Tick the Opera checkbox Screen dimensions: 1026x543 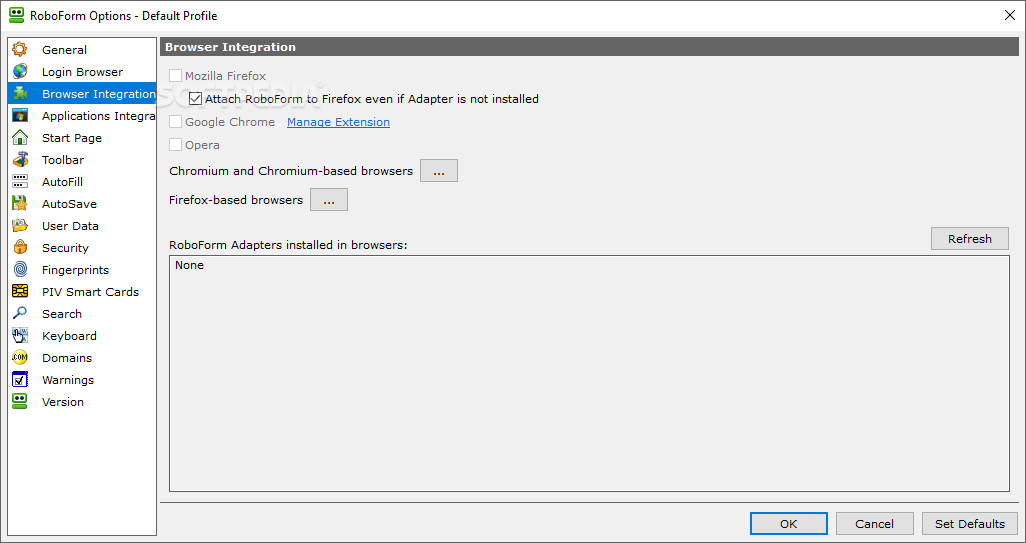pyautogui.click(x=175, y=145)
